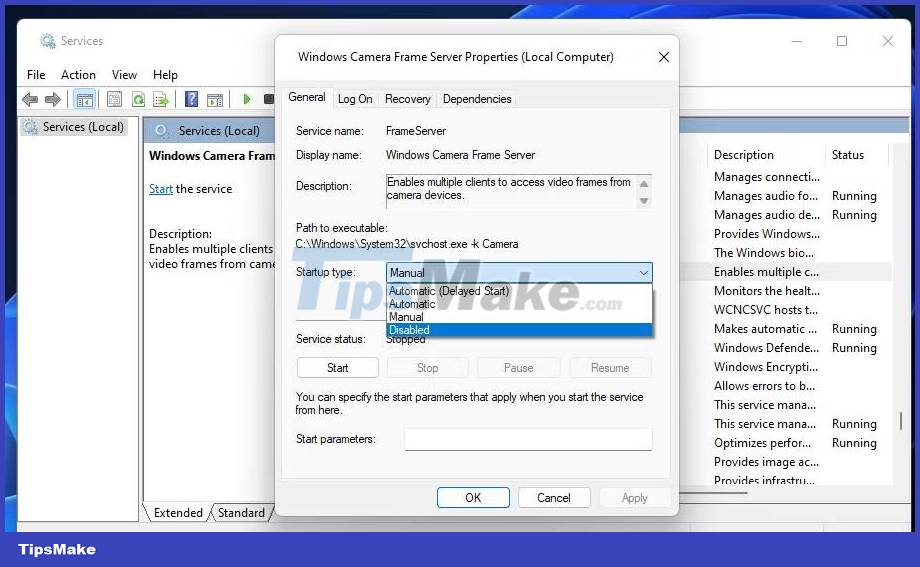Viewport: 920px width, 567px height.
Task: Choose Manual from the dropdown list
Action: 519,317
